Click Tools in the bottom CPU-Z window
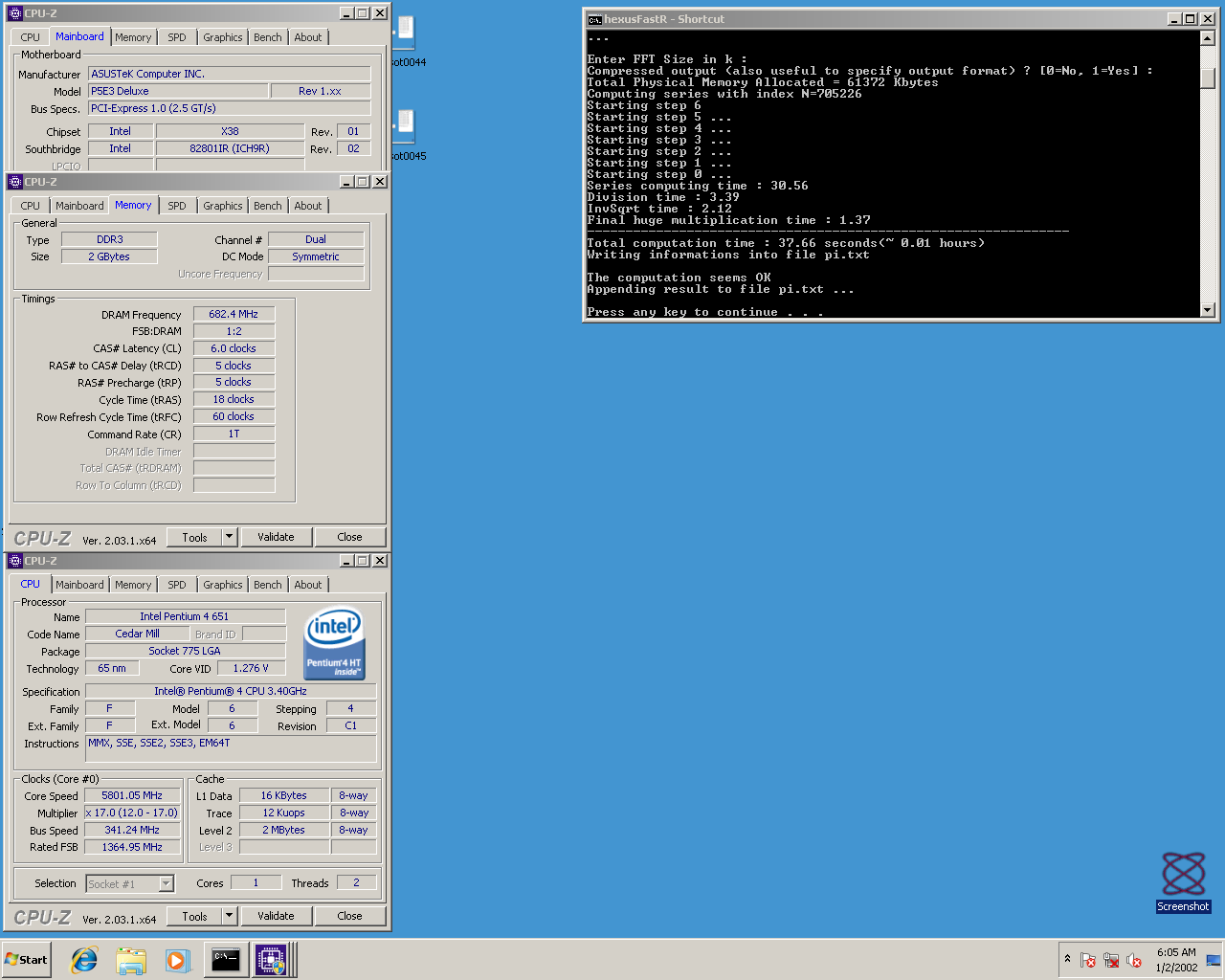Image resolution: width=1225 pixels, height=980 pixels. pos(194,917)
